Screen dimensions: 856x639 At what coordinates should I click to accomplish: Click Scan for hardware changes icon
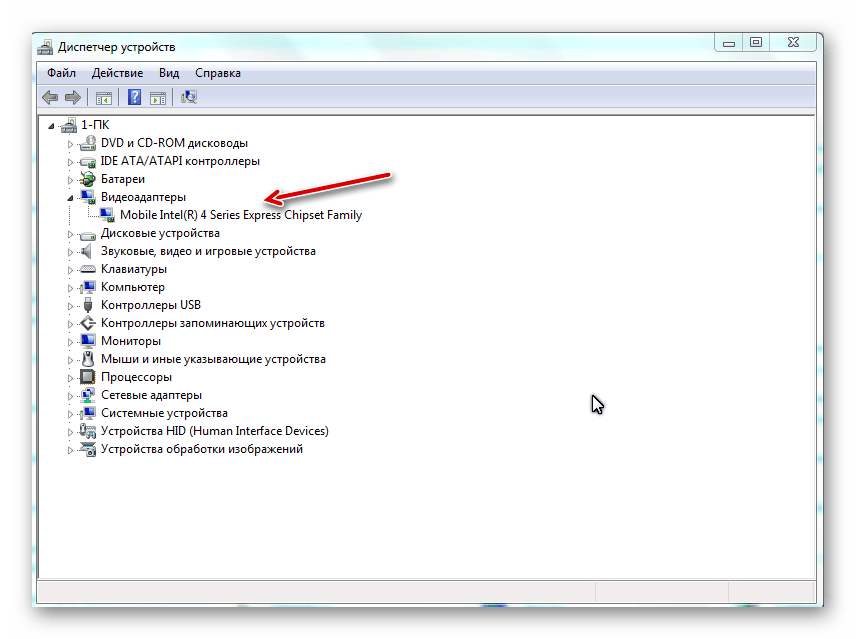coord(189,97)
